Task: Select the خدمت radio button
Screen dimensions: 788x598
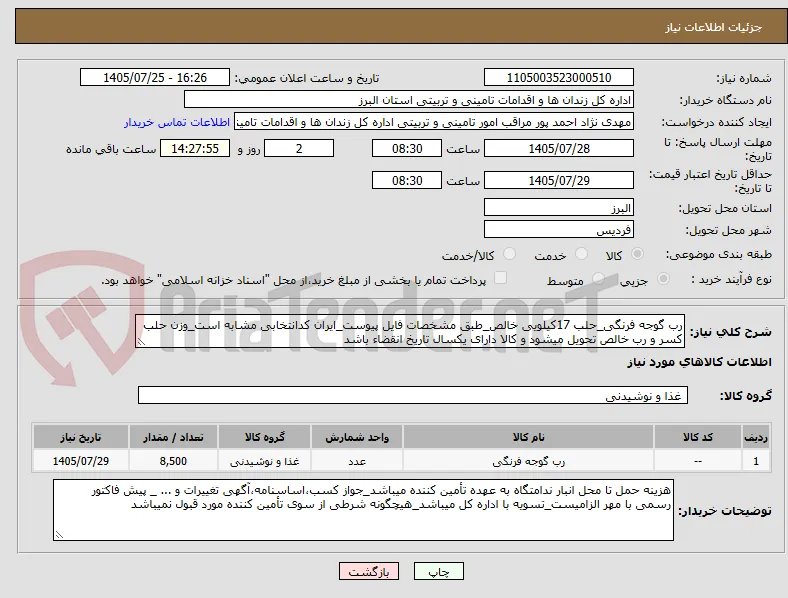Action: [581, 254]
